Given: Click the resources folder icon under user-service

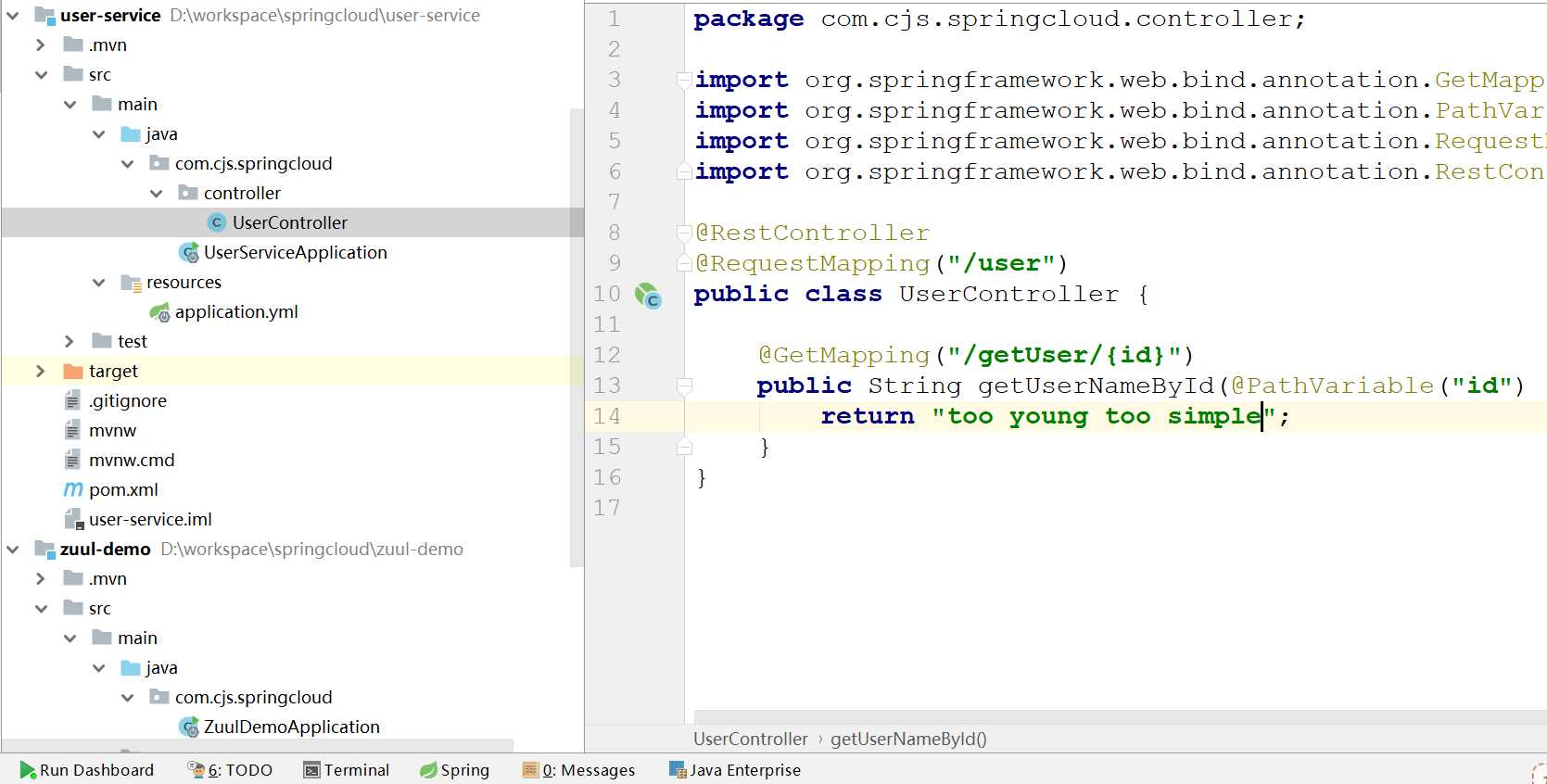Looking at the screenshot, I should pyautogui.click(x=131, y=283).
